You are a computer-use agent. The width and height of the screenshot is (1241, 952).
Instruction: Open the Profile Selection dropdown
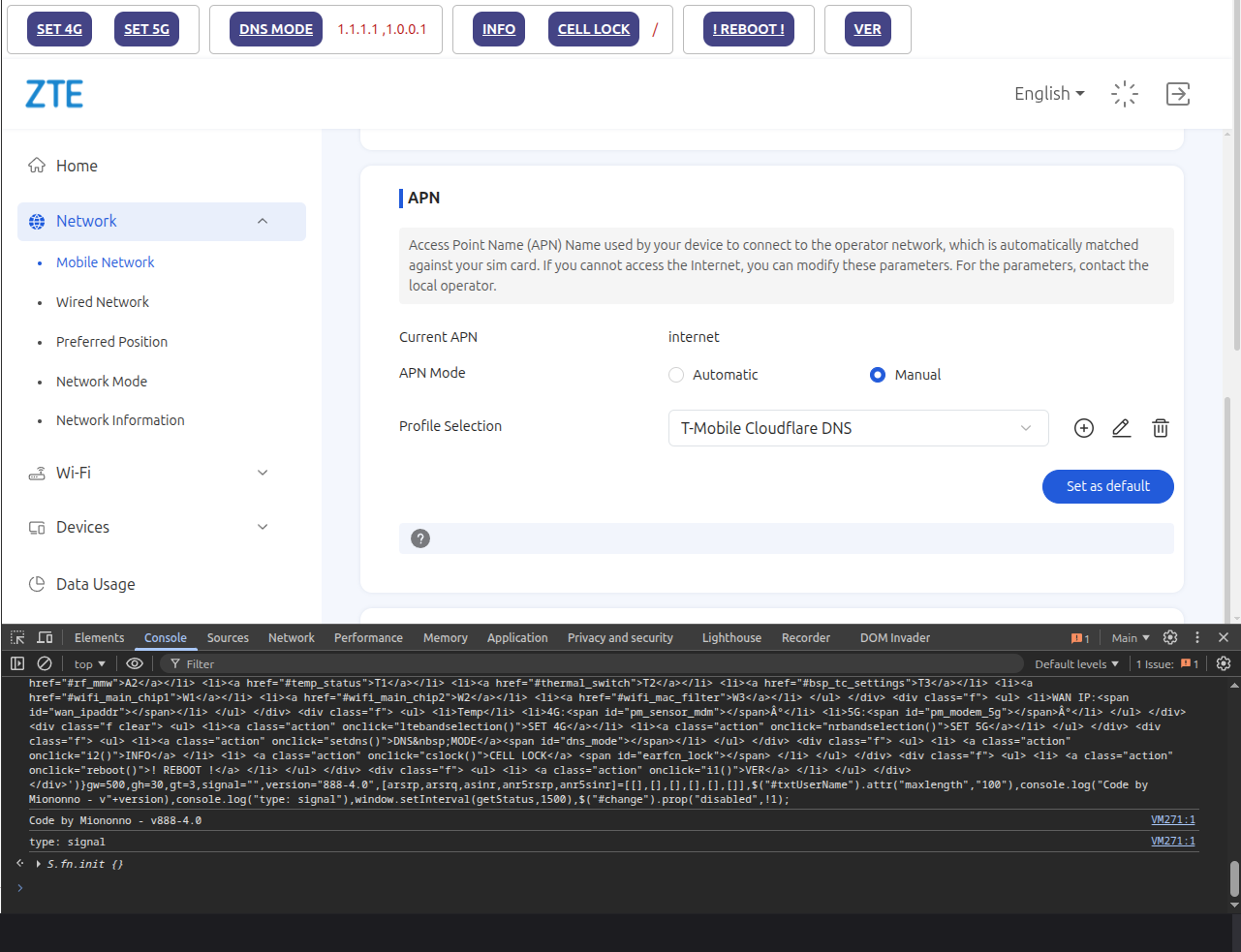pos(857,428)
